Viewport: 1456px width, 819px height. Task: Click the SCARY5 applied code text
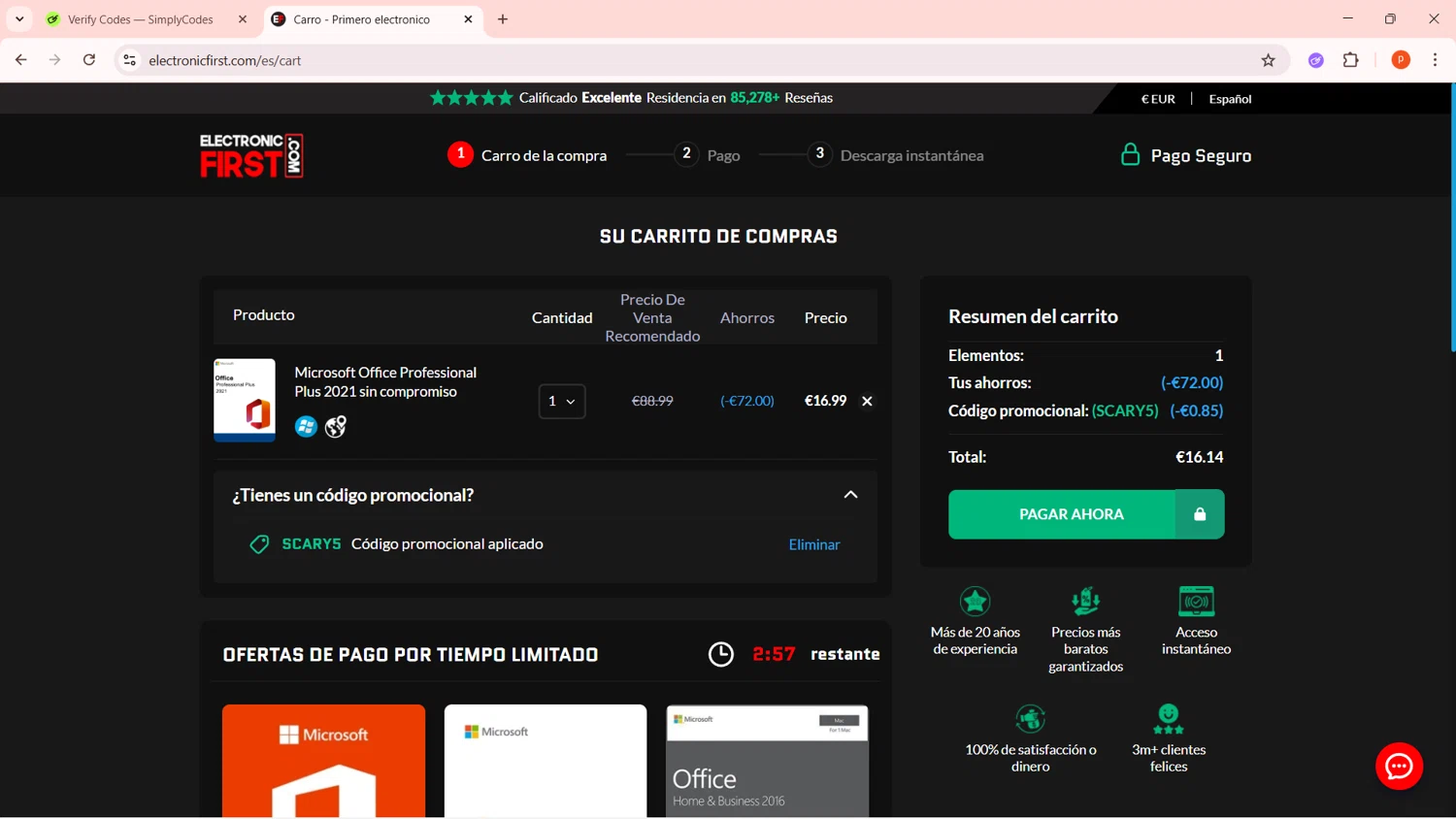pos(312,544)
